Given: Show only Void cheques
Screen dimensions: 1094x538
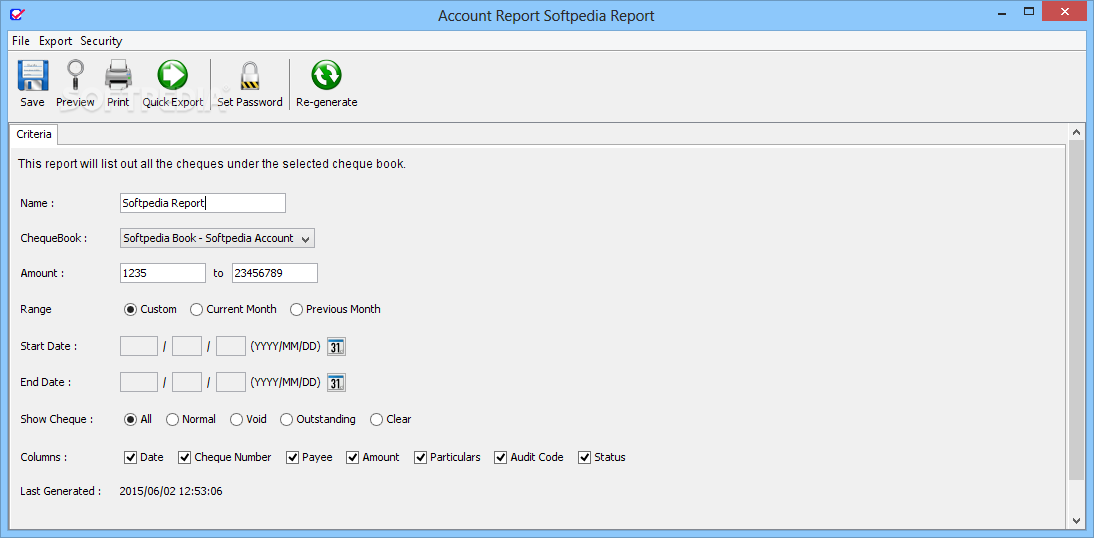Looking at the screenshot, I should point(236,419).
